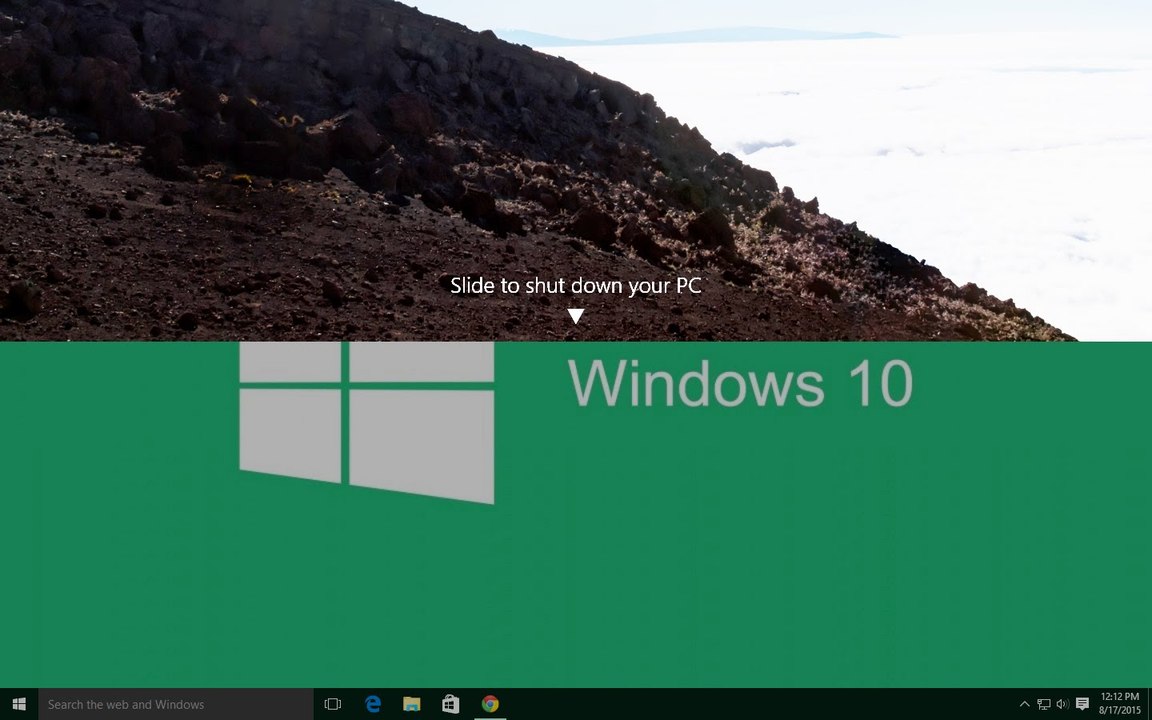Click the 'Slide to shut down your PC' text
Screen dimensions: 1152x720
[575, 286]
